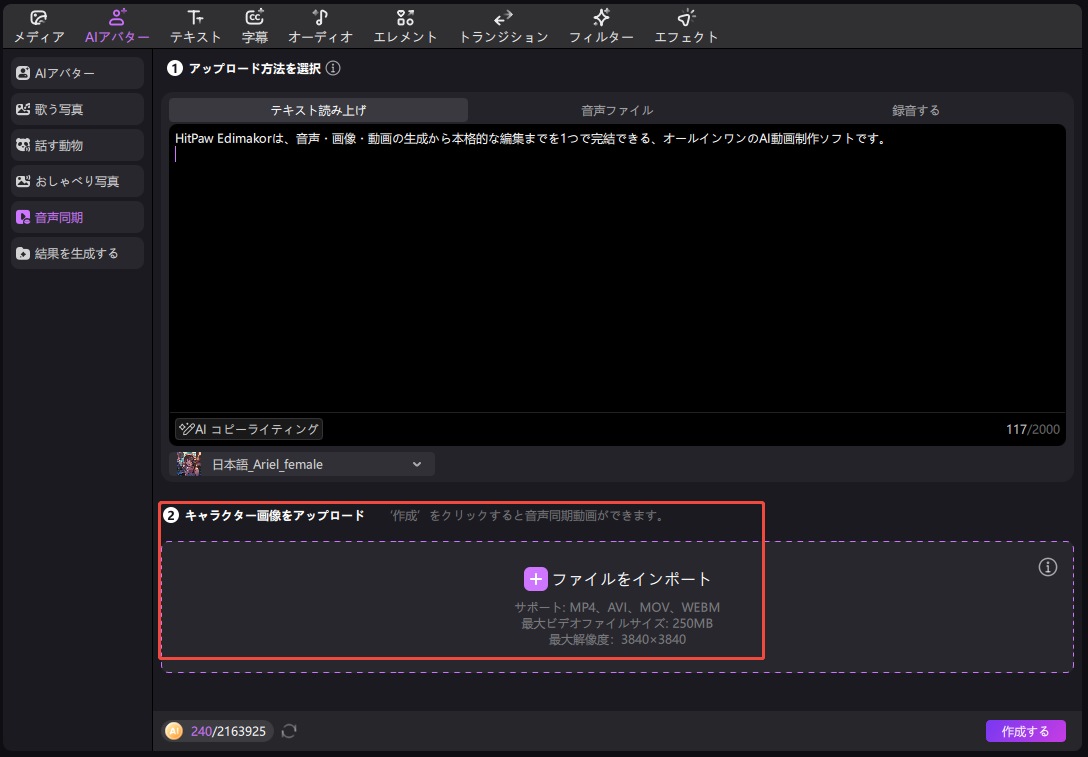
Task: Click the 最大解像度: 3840×3840 text
Action: tap(617, 639)
